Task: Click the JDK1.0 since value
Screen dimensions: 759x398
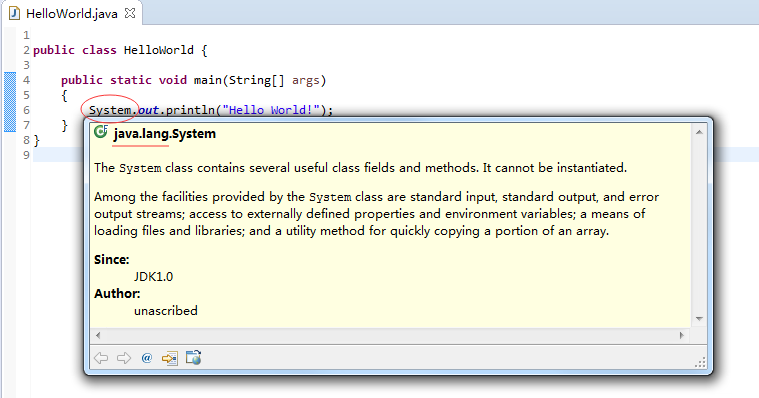Action: (153, 276)
